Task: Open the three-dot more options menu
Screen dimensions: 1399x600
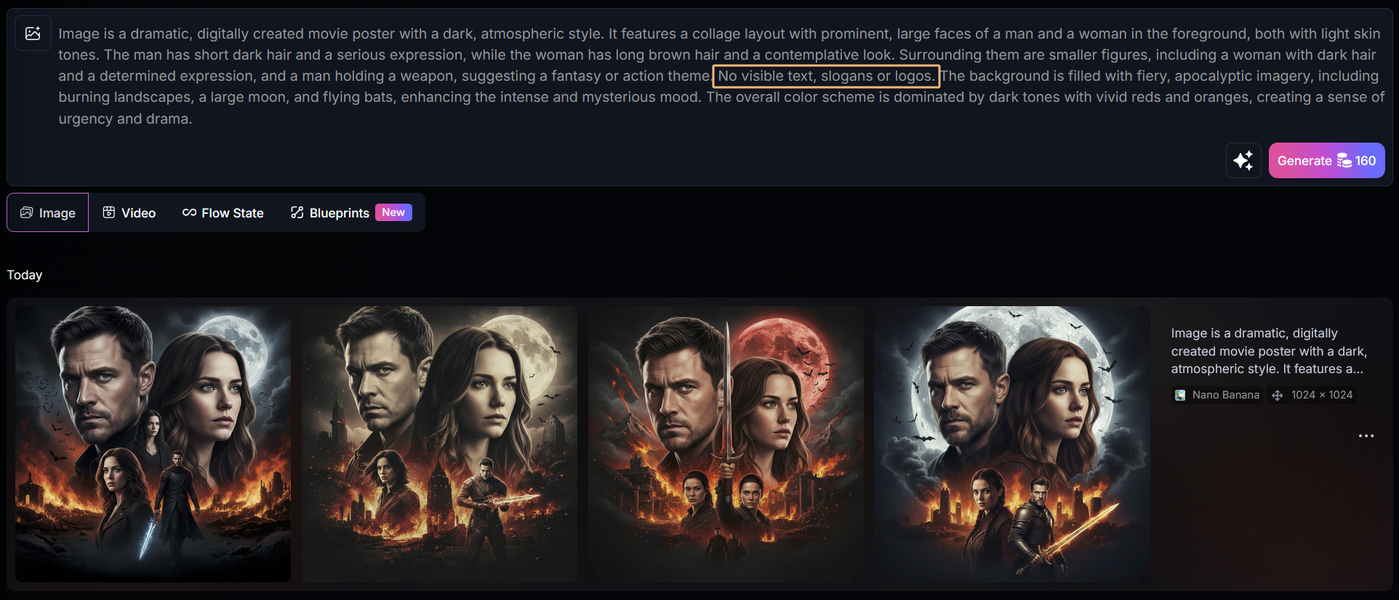Action: (x=1366, y=436)
